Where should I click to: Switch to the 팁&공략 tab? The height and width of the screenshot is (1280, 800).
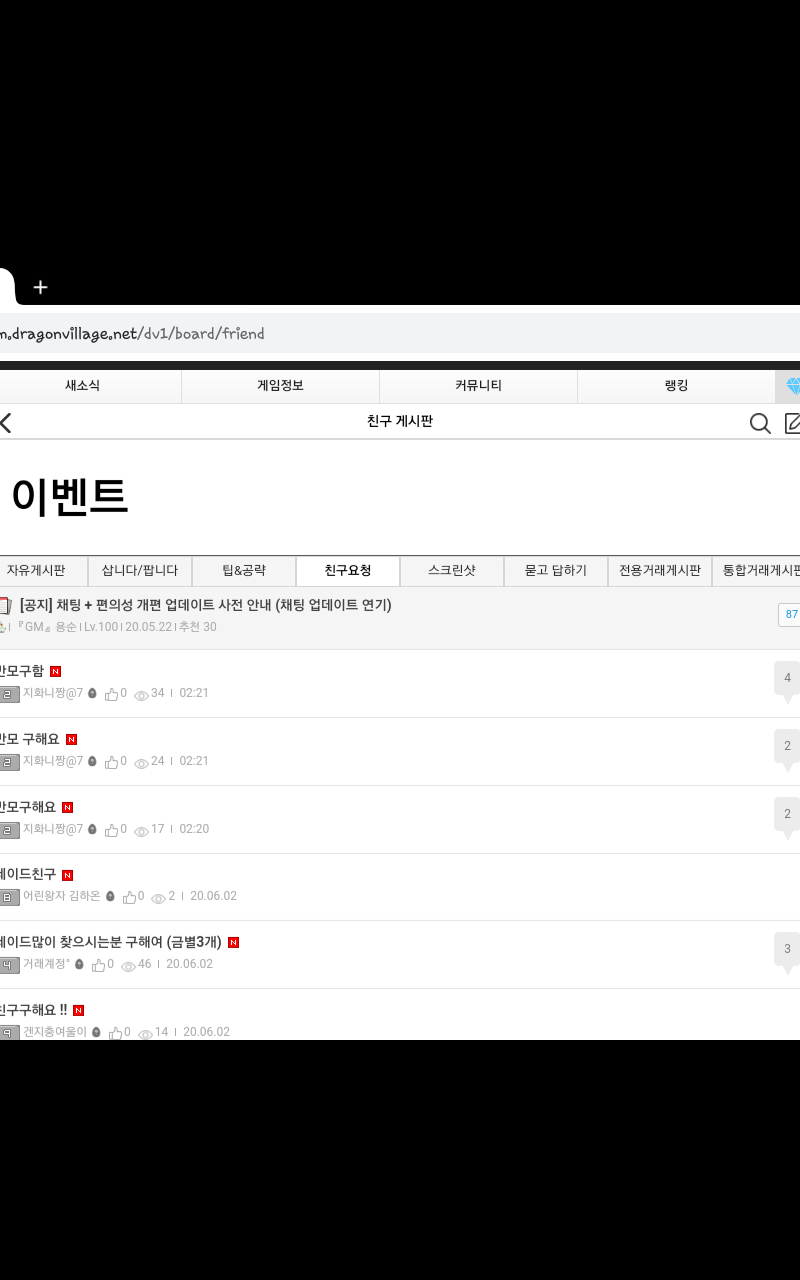244,571
